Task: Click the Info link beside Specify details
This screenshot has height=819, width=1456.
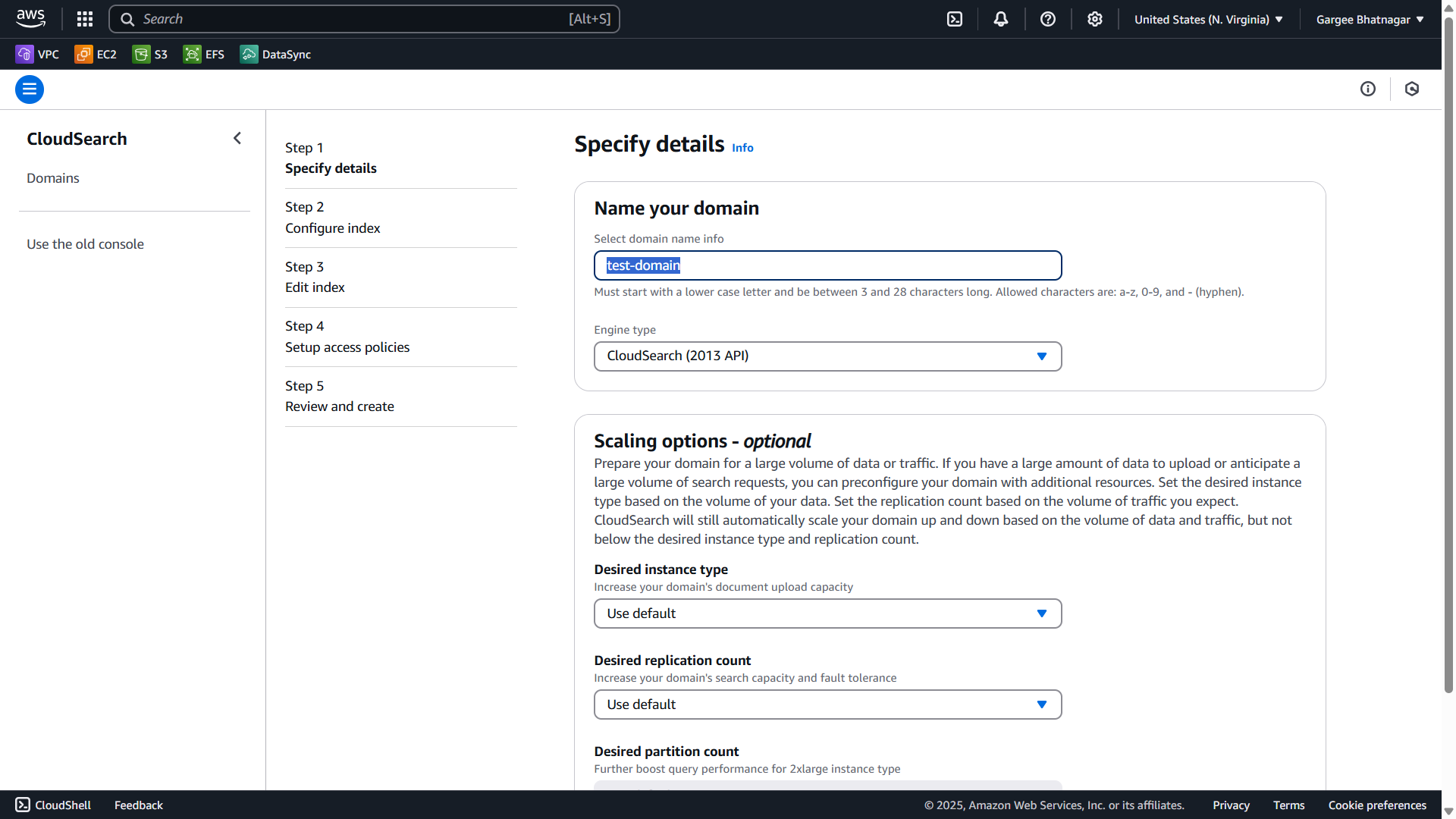Action: (x=742, y=148)
